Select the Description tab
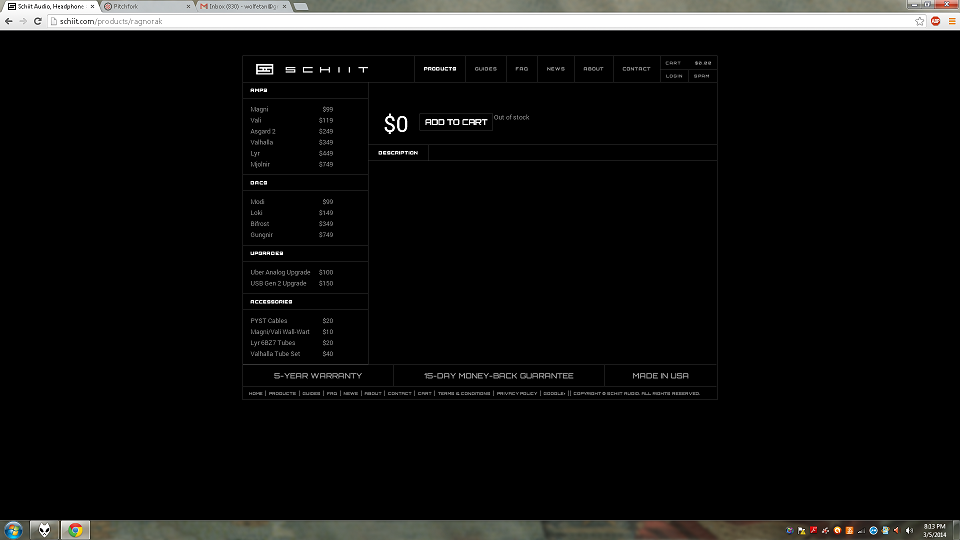The image size is (960, 540). [x=398, y=152]
